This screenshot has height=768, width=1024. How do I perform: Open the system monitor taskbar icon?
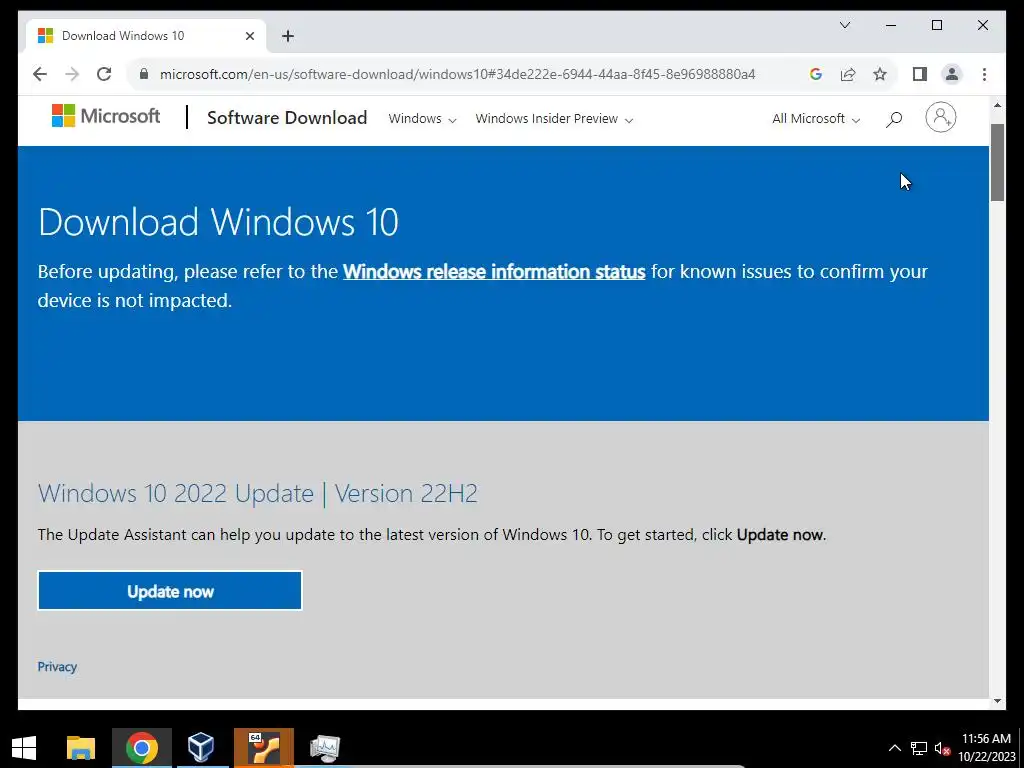(x=325, y=748)
